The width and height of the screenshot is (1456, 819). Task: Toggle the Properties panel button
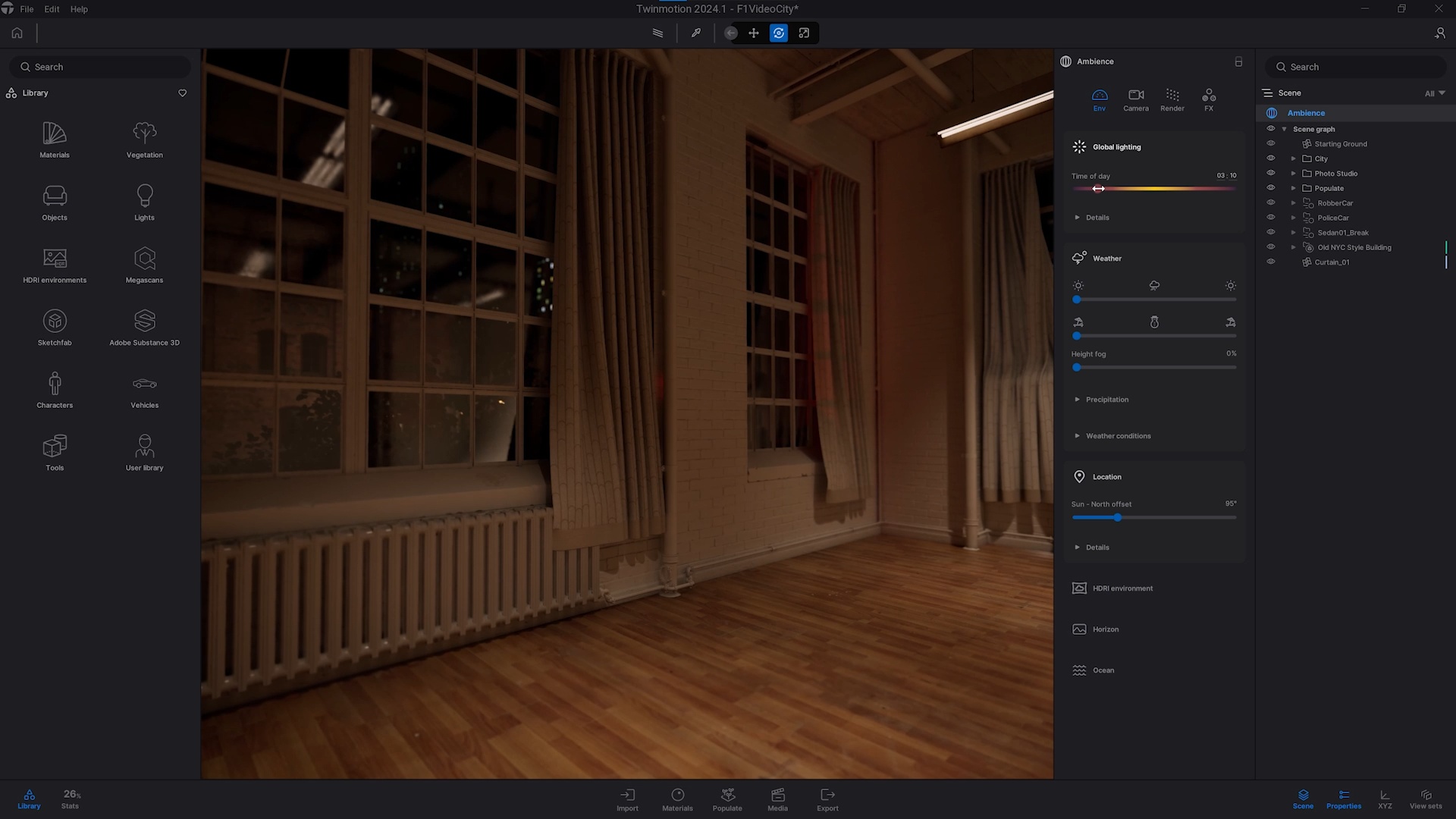1344,799
